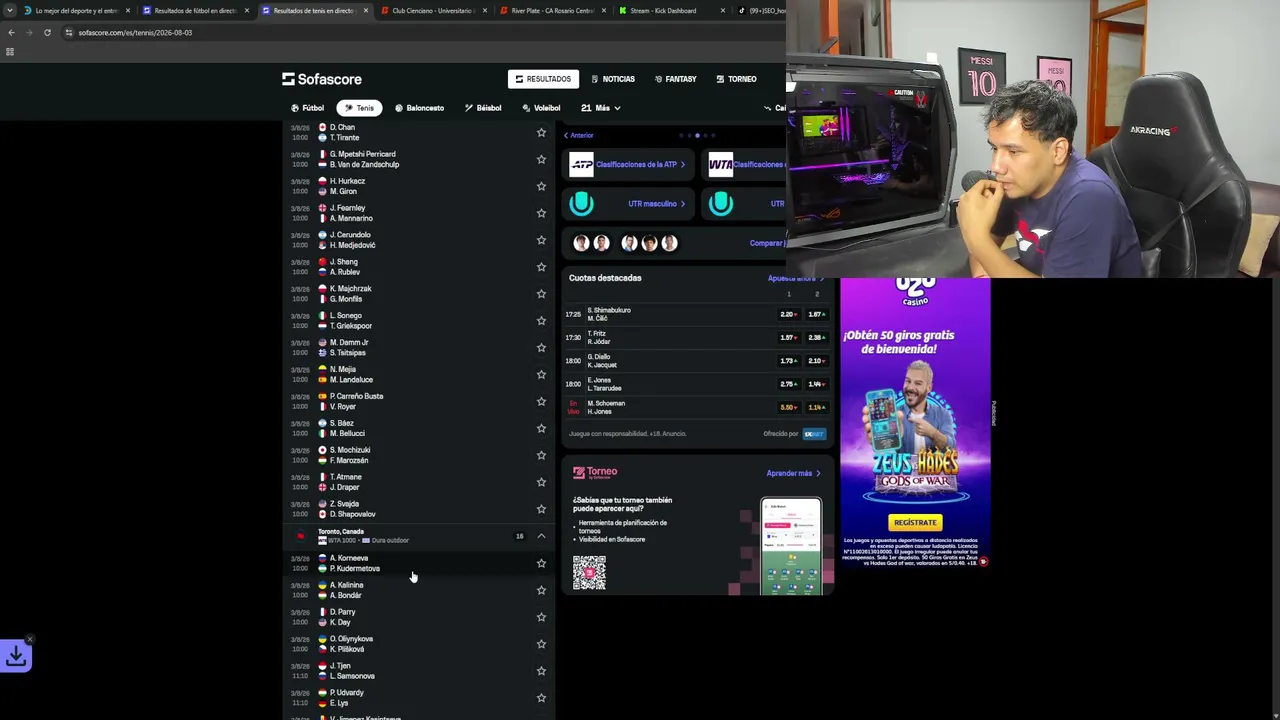Star the Shang vs Rublev match
Viewport: 1280px width, 720px height.
pos(541,267)
